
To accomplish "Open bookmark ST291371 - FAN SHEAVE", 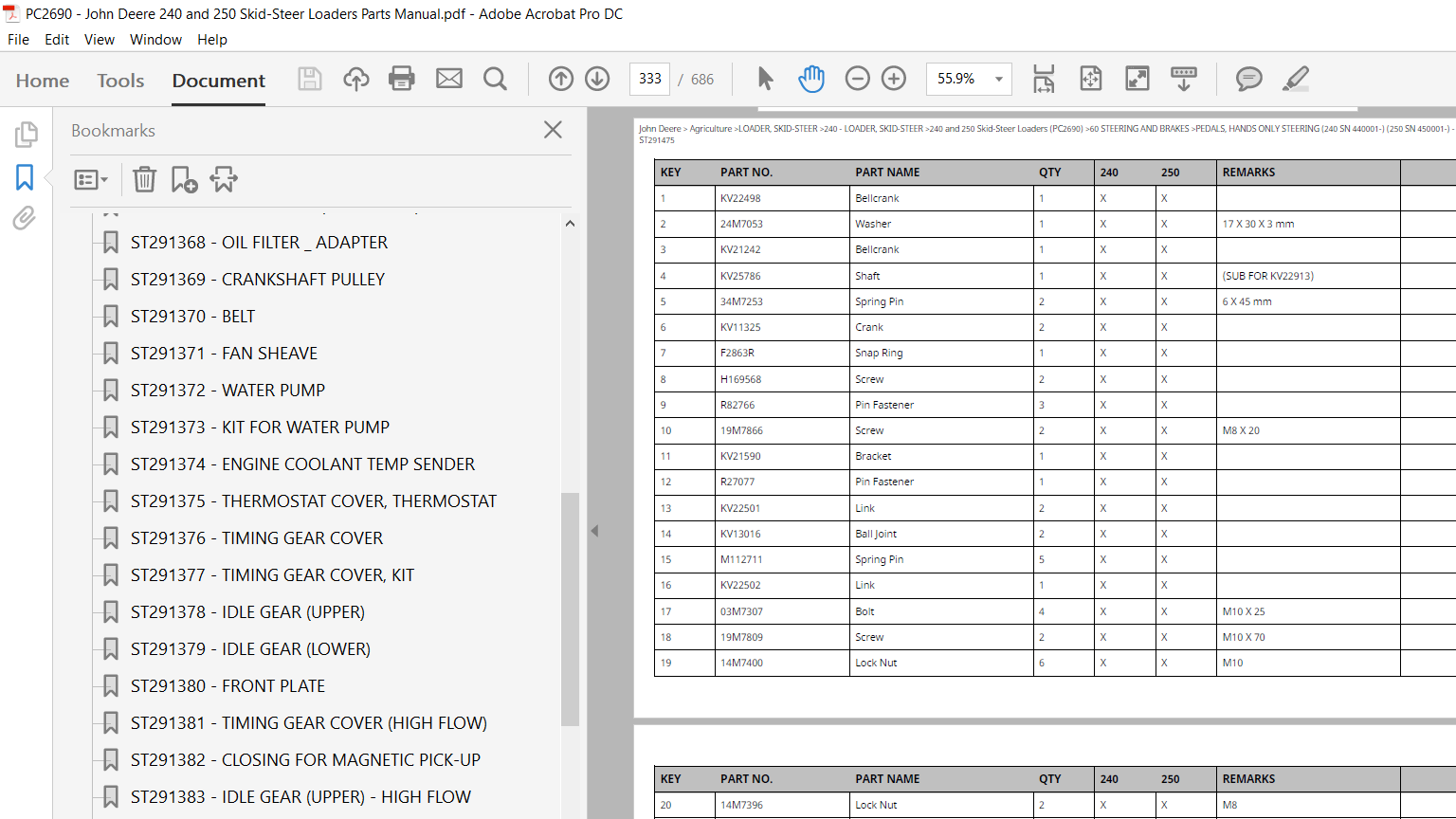I will (x=224, y=354).
